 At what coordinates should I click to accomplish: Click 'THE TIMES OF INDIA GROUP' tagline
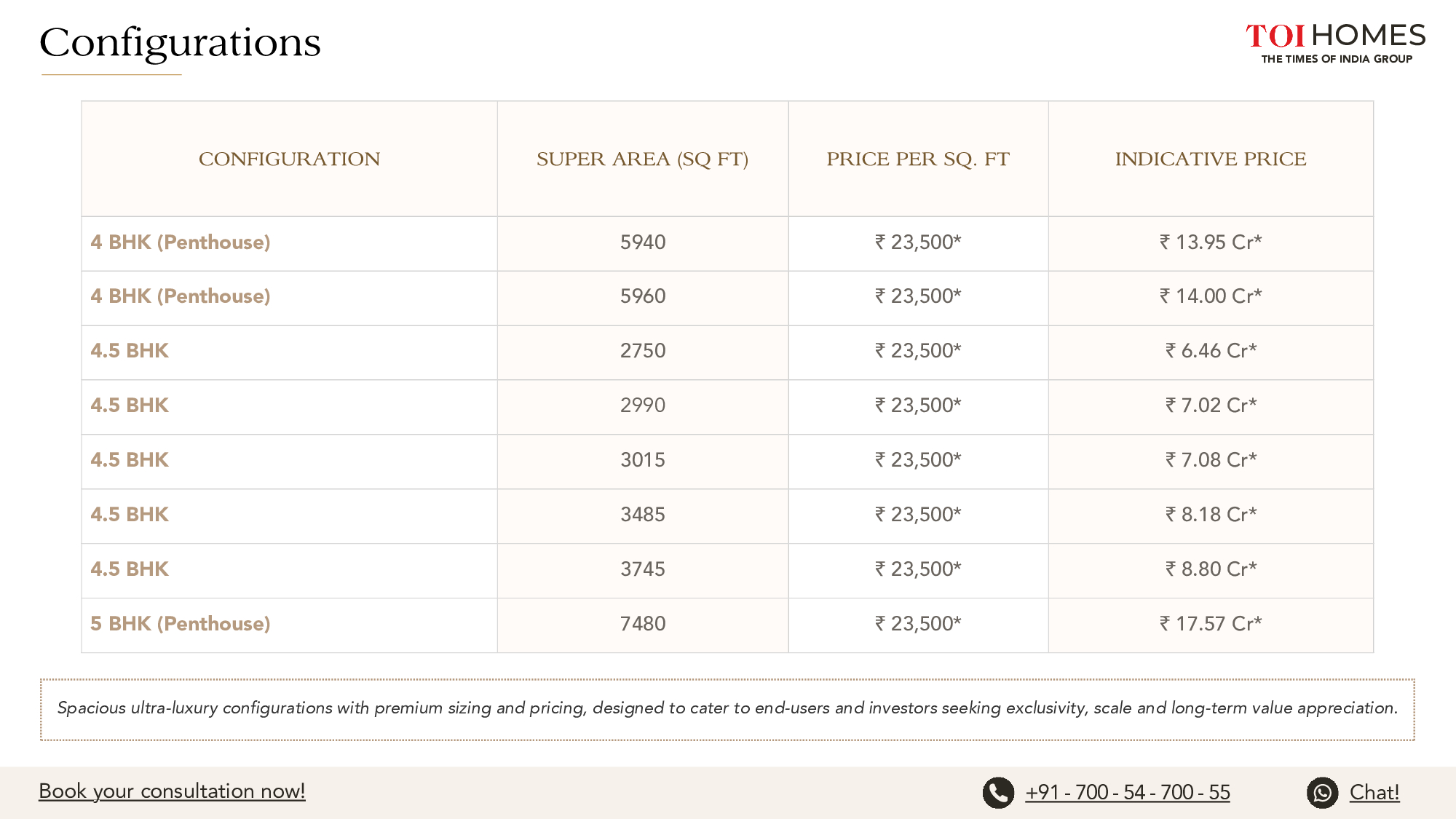(x=1337, y=59)
